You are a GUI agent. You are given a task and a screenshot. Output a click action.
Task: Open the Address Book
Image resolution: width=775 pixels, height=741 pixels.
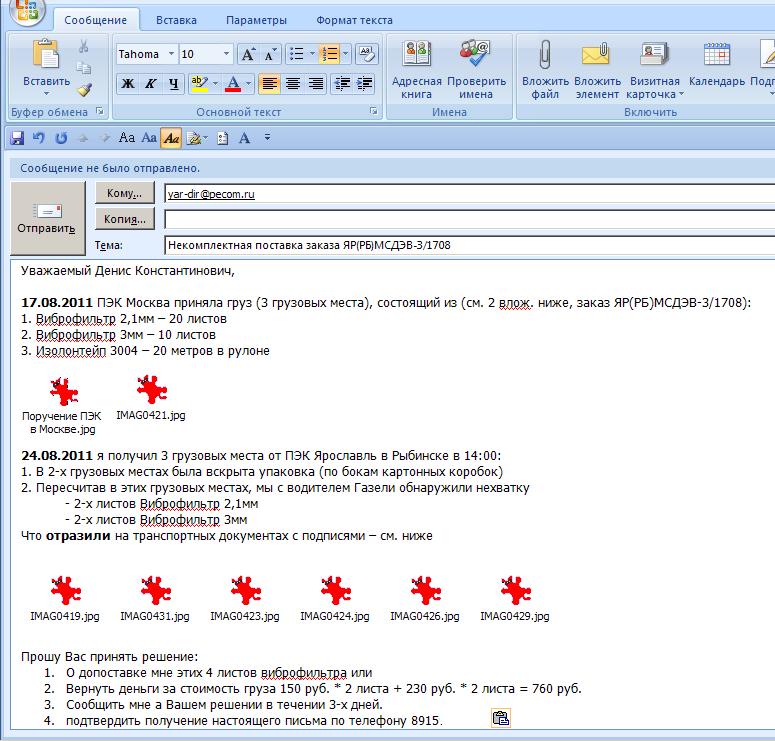[416, 55]
